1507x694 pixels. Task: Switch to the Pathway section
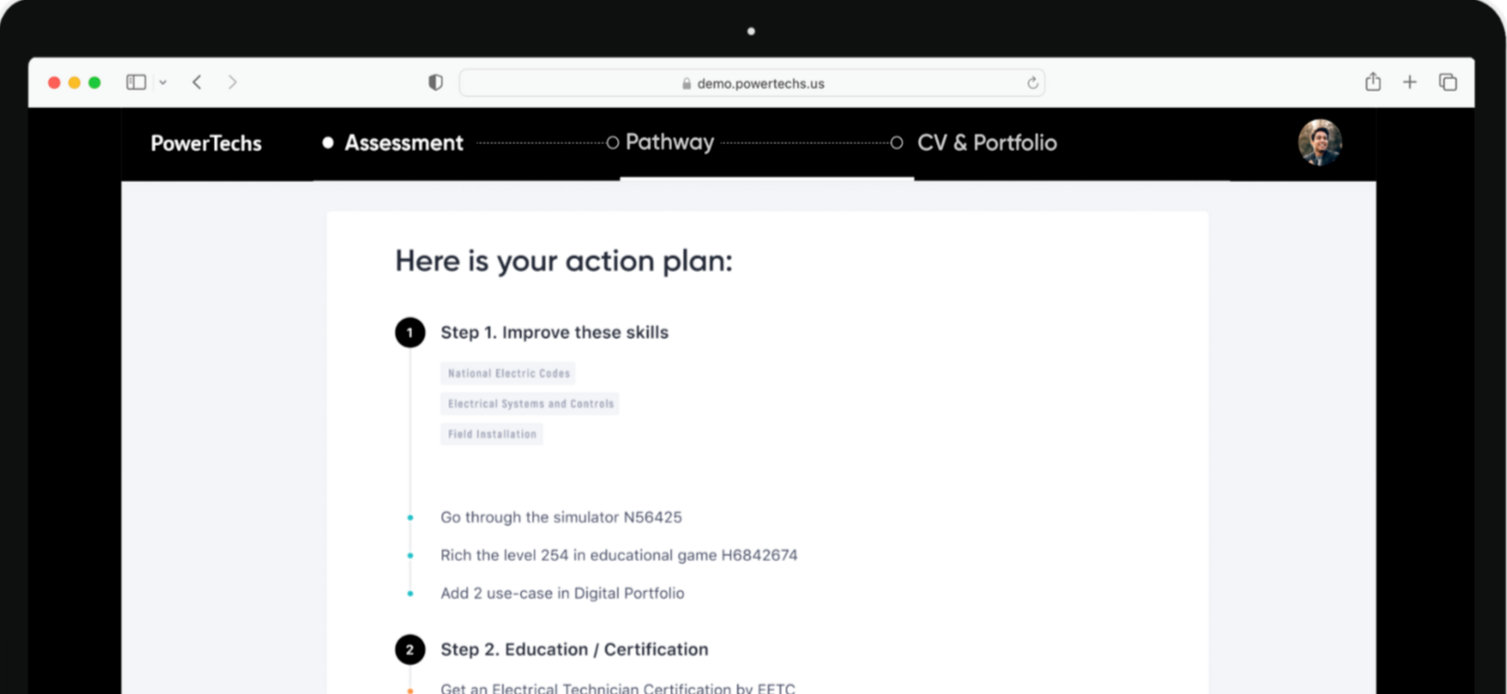(669, 142)
